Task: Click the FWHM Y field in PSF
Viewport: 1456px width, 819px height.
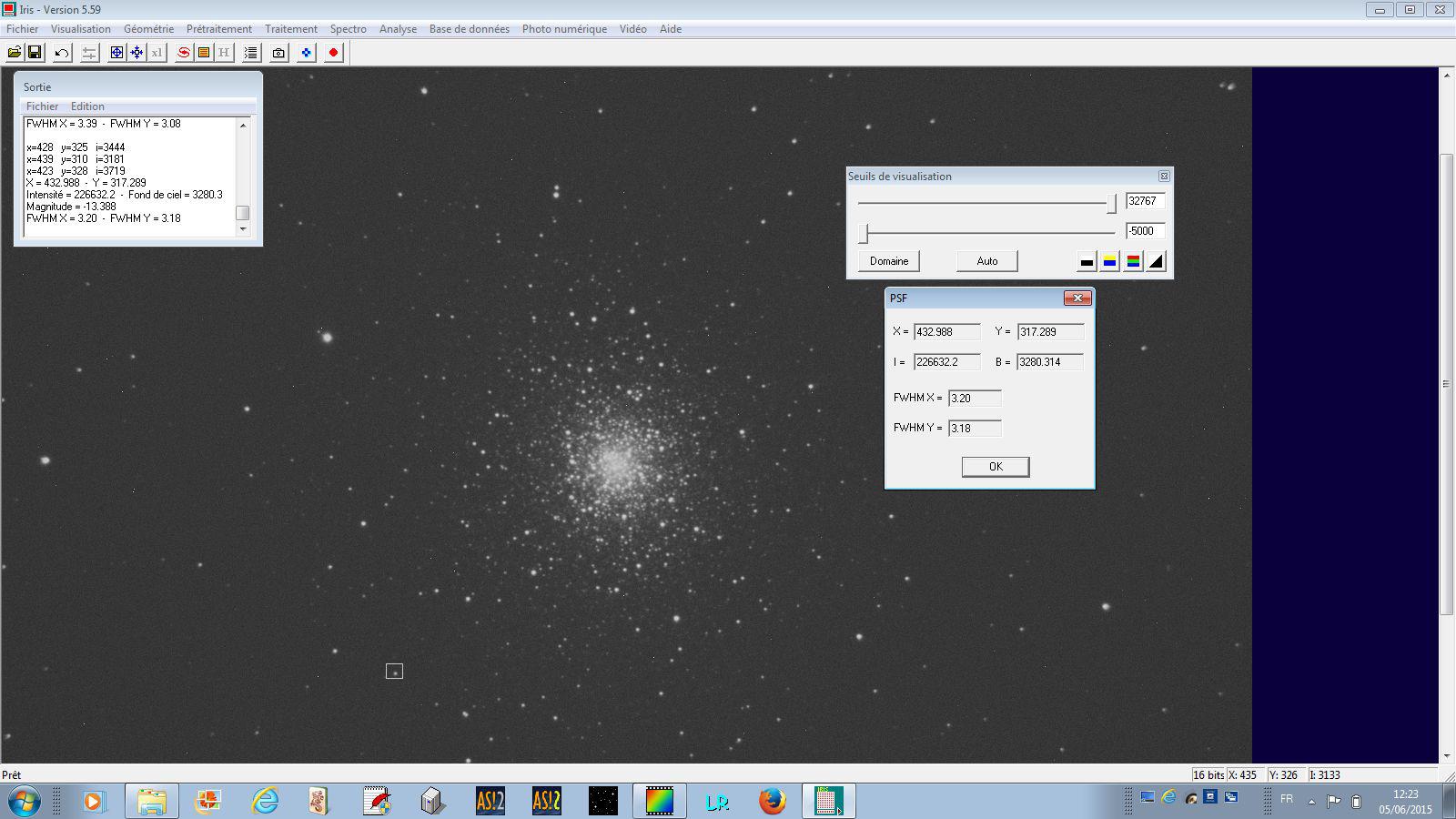Action: click(x=975, y=428)
